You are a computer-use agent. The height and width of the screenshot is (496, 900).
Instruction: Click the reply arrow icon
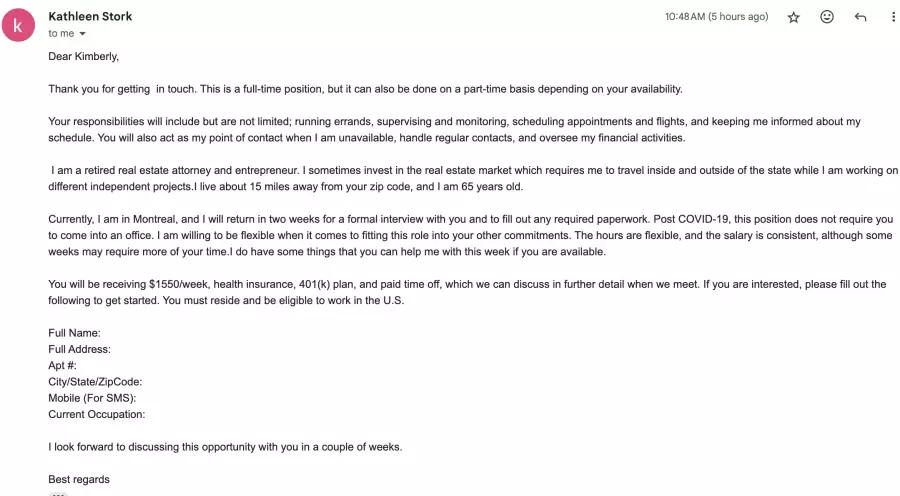860,17
